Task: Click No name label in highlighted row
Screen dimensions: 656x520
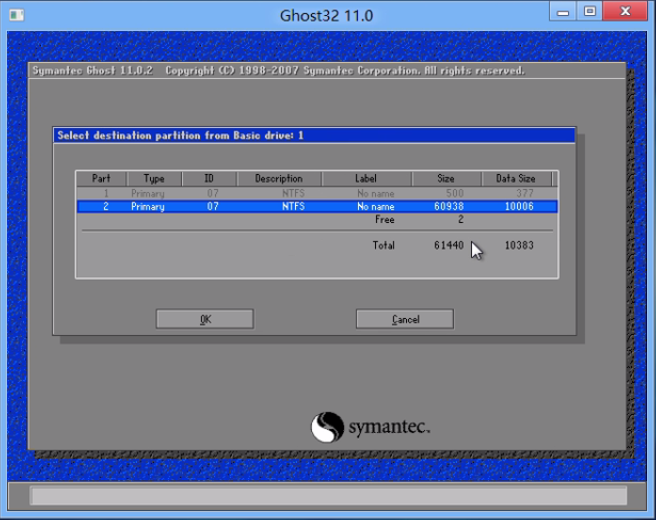Action: pos(376,206)
